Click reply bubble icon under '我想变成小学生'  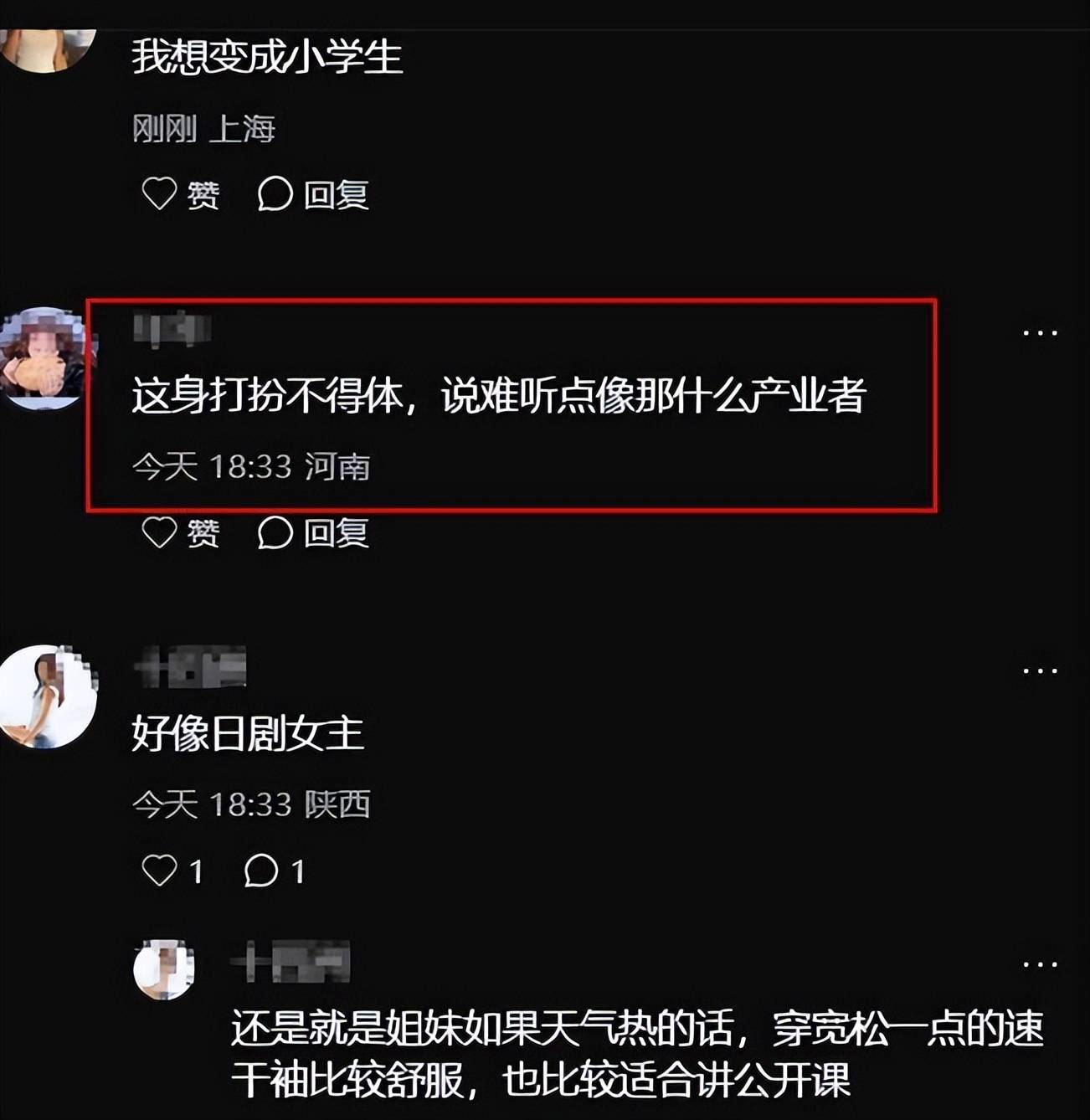(275, 194)
